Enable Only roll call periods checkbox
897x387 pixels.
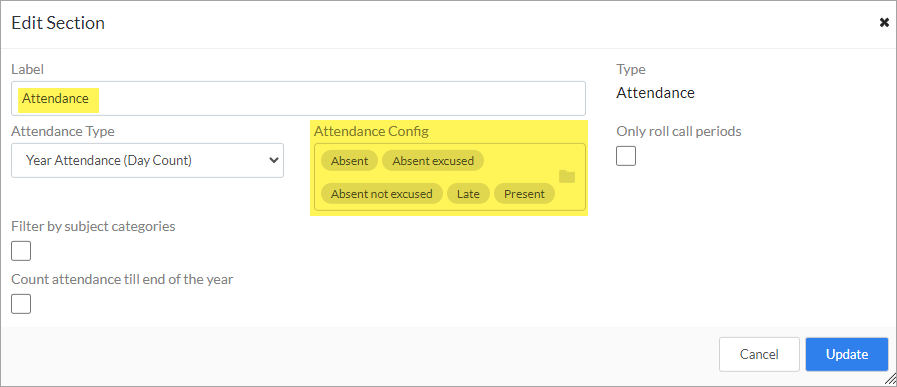tap(626, 156)
